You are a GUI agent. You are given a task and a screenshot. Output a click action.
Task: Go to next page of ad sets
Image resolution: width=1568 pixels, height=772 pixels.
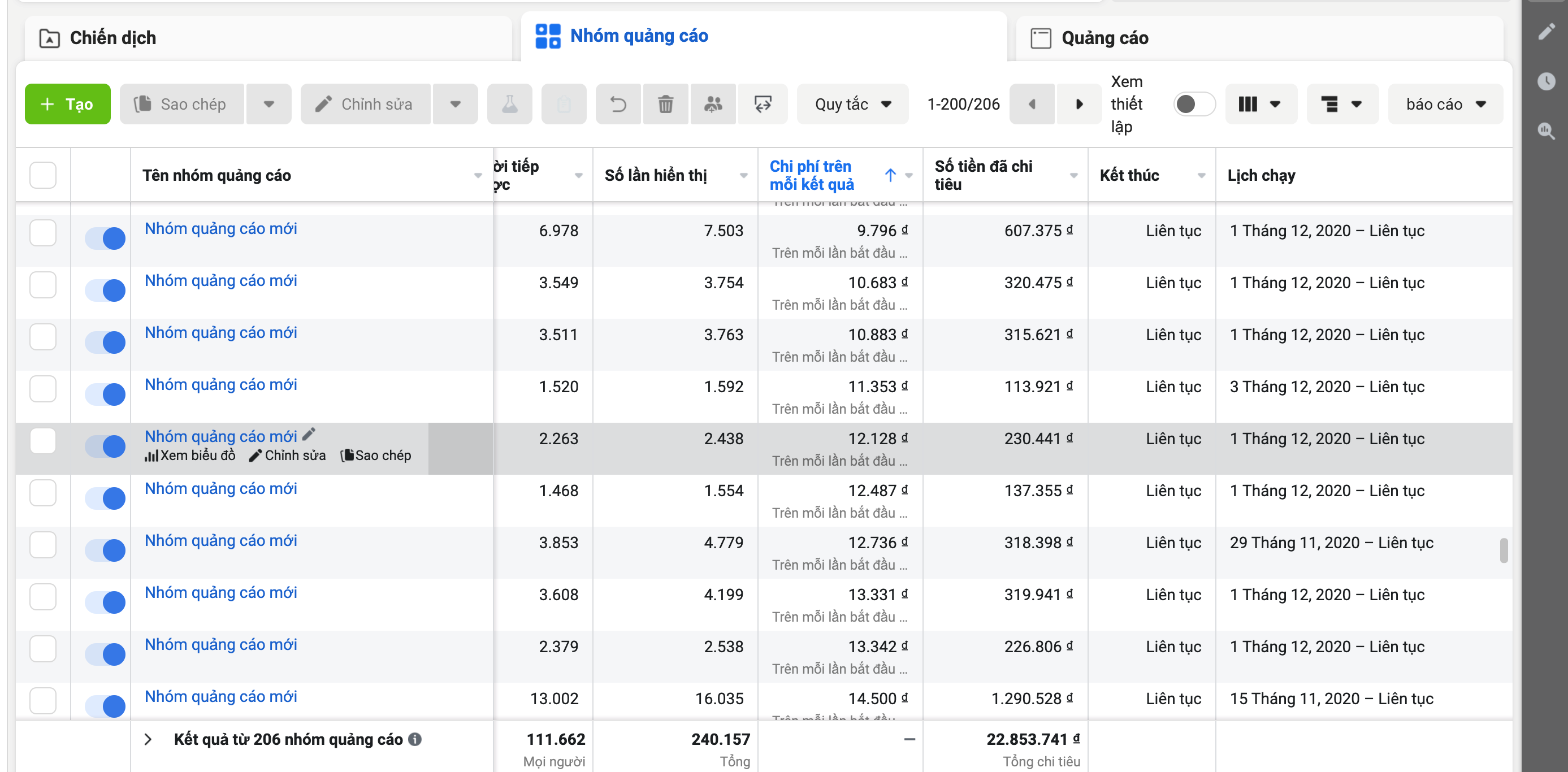[x=1078, y=104]
